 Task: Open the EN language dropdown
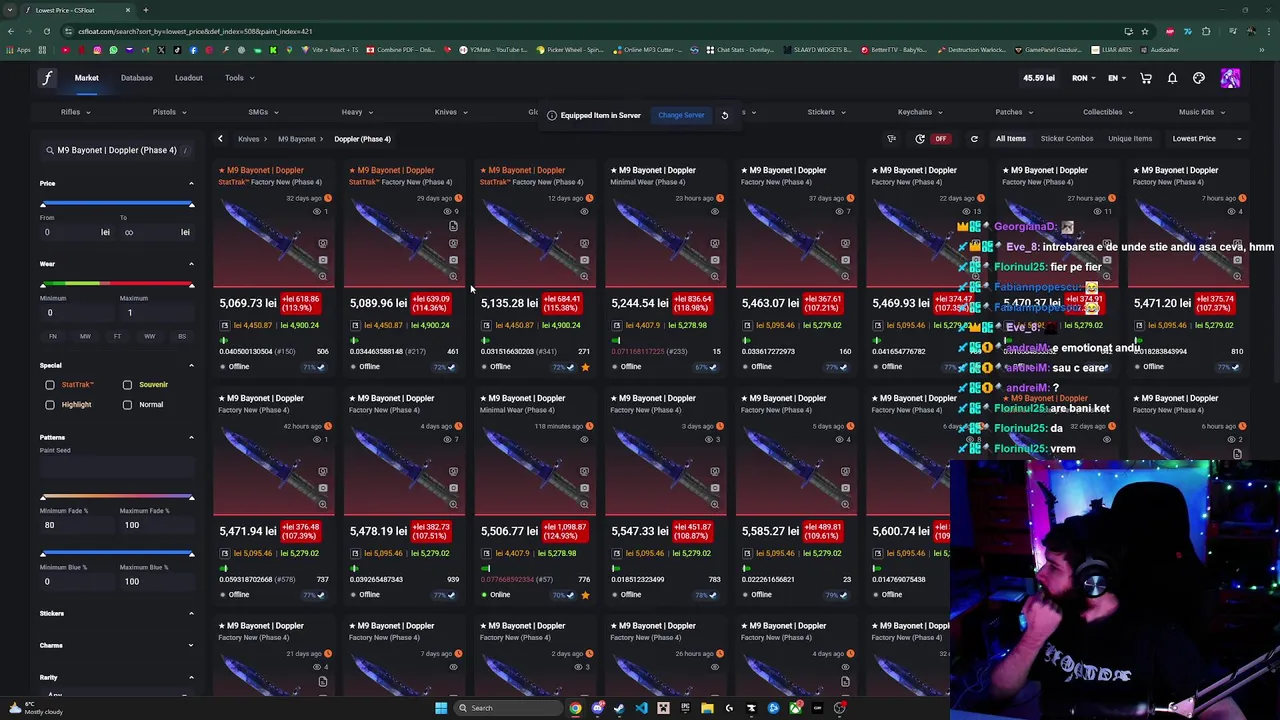click(x=1117, y=78)
